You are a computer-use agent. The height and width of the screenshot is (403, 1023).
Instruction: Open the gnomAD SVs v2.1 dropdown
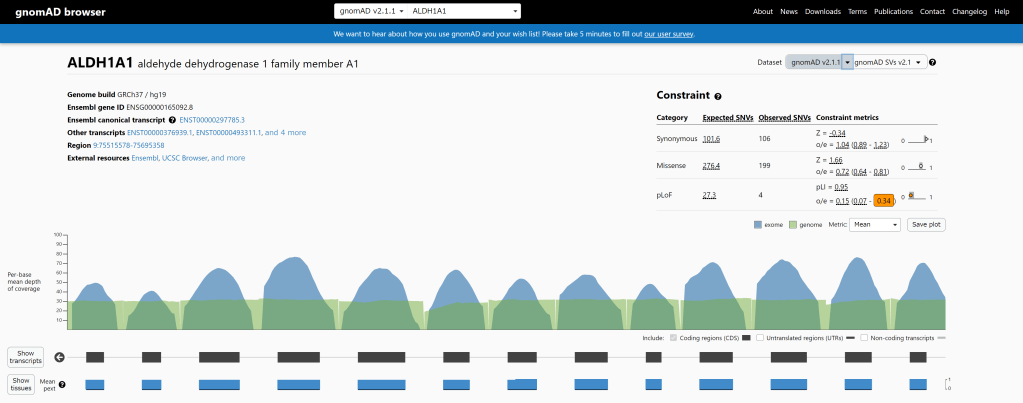coord(889,62)
